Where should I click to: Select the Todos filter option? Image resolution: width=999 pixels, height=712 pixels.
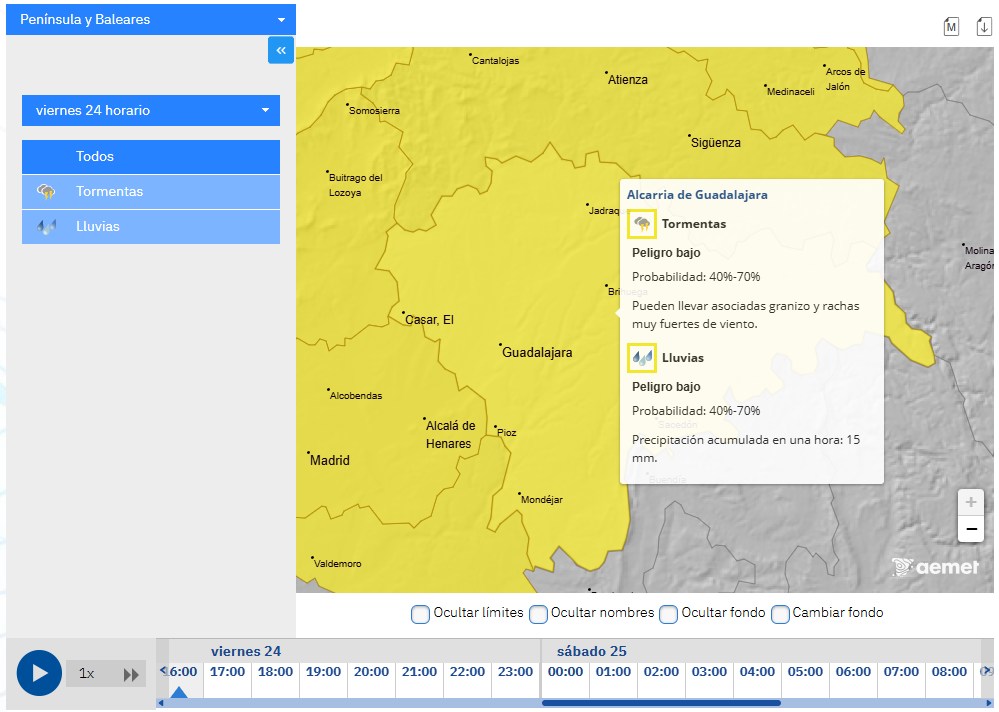(x=150, y=156)
